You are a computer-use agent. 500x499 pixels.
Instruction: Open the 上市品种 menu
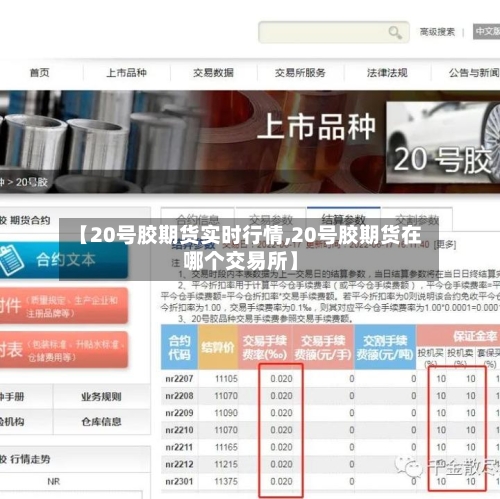[126, 73]
